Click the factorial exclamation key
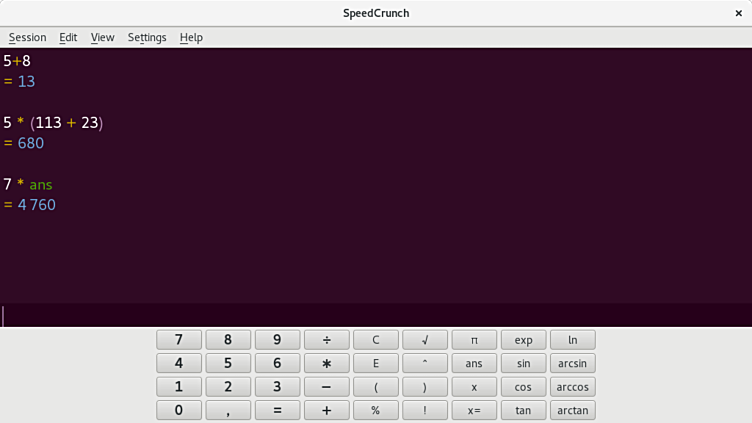752x423 pixels. tap(425, 410)
